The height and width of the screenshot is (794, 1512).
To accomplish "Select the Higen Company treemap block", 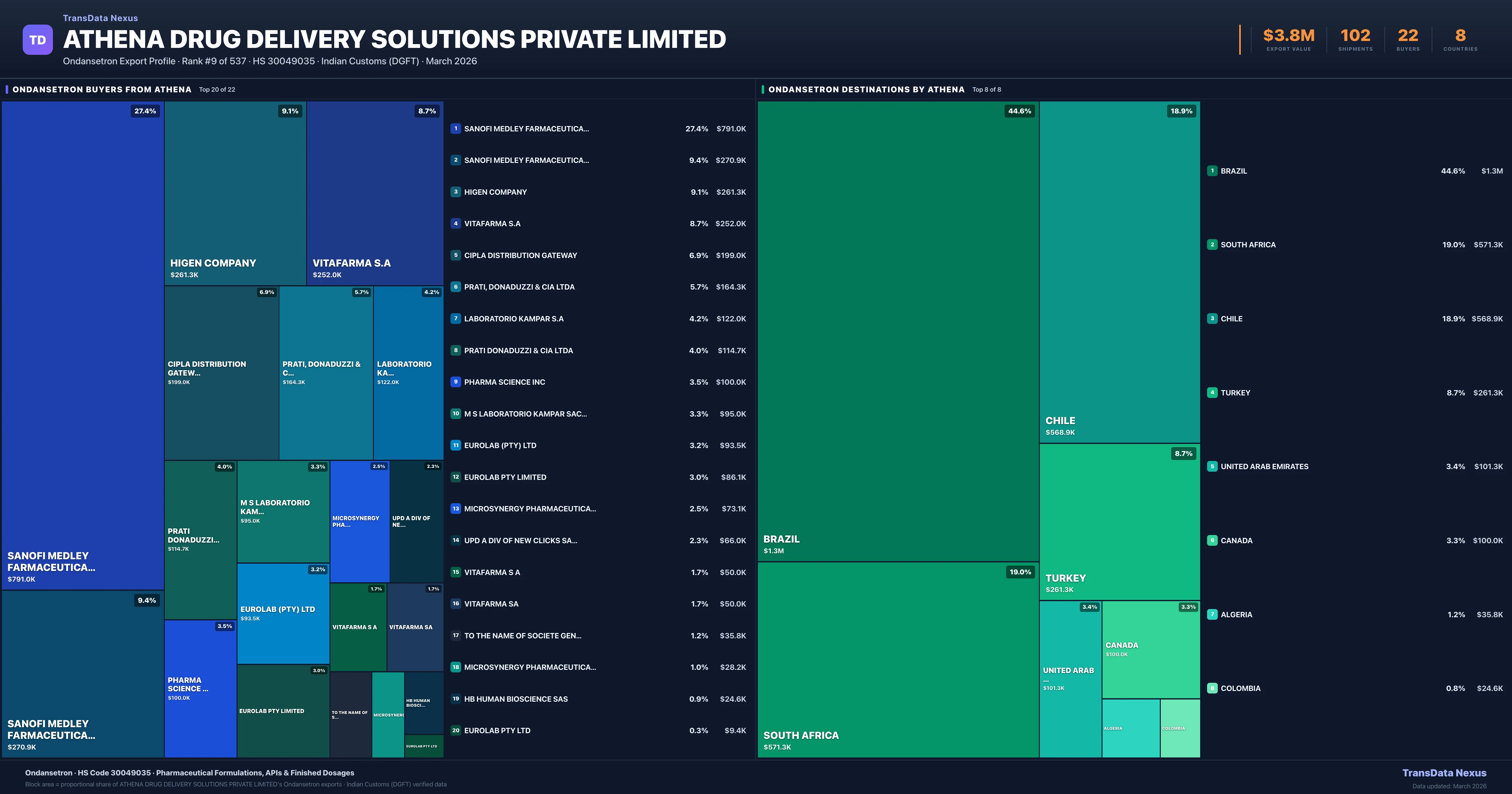I will coord(235,194).
